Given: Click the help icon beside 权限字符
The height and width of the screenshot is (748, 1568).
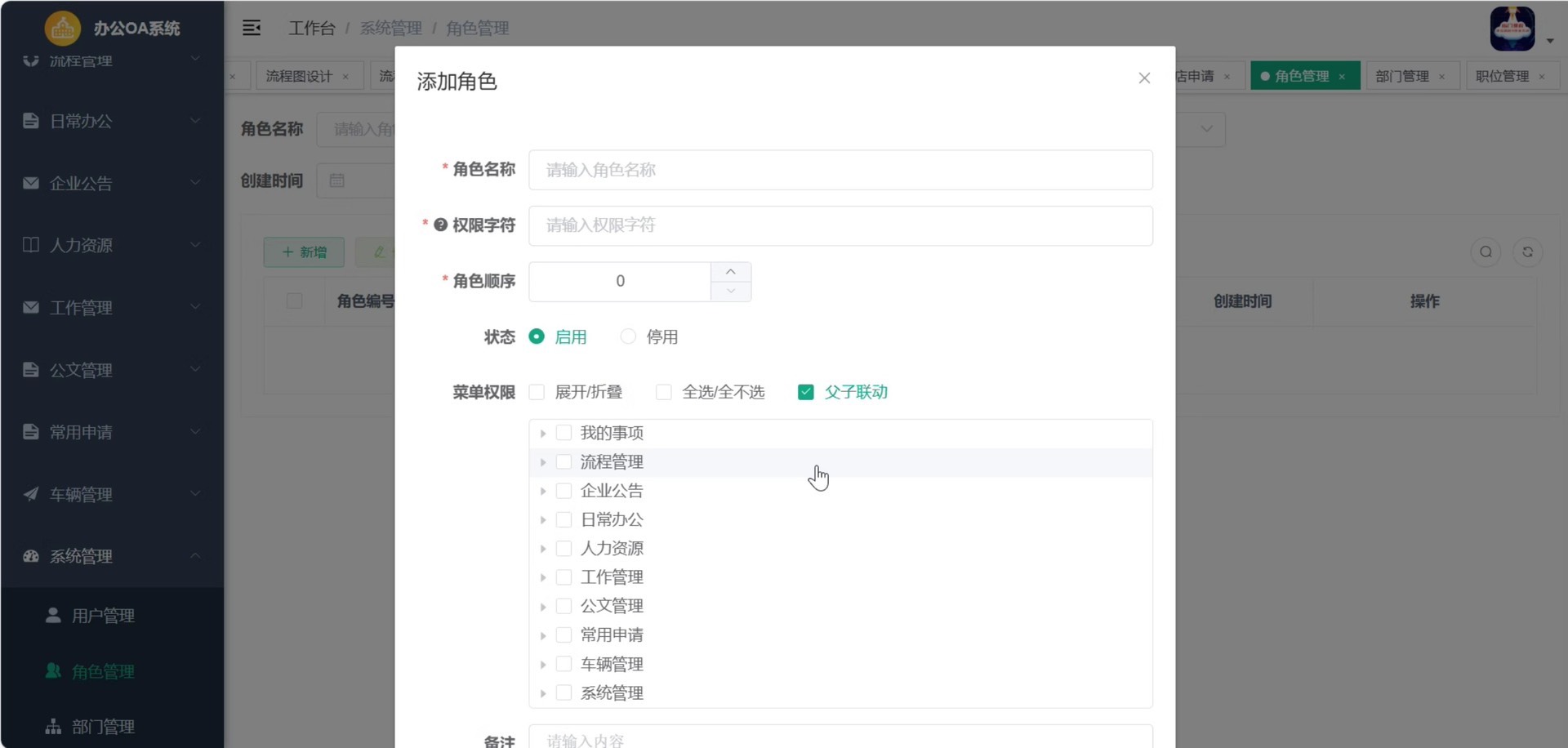Looking at the screenshot, I should click(440, 225).
